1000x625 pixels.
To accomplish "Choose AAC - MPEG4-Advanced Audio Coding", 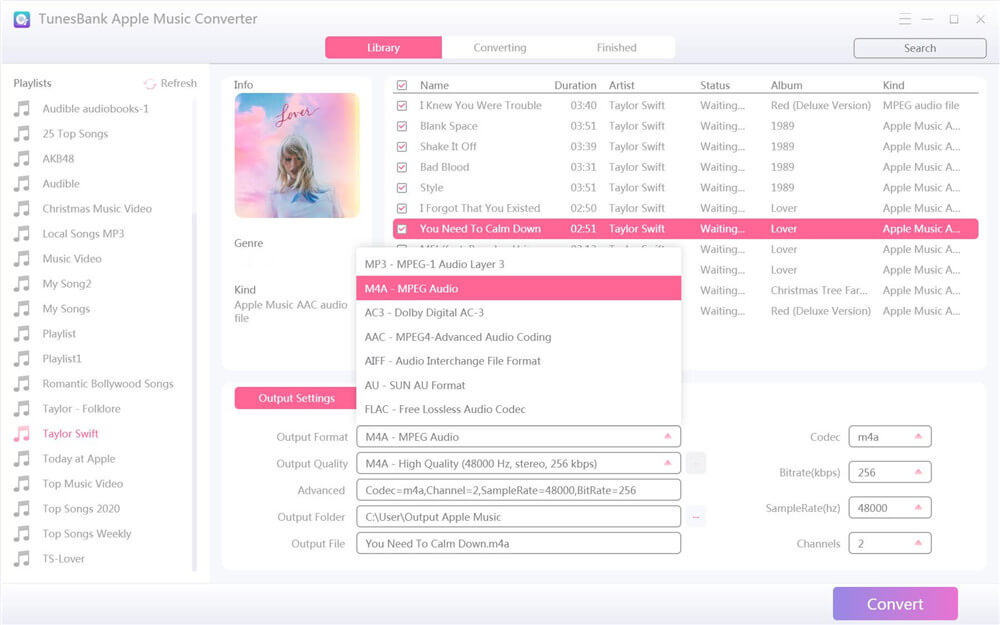I will (x=518, y=337).
